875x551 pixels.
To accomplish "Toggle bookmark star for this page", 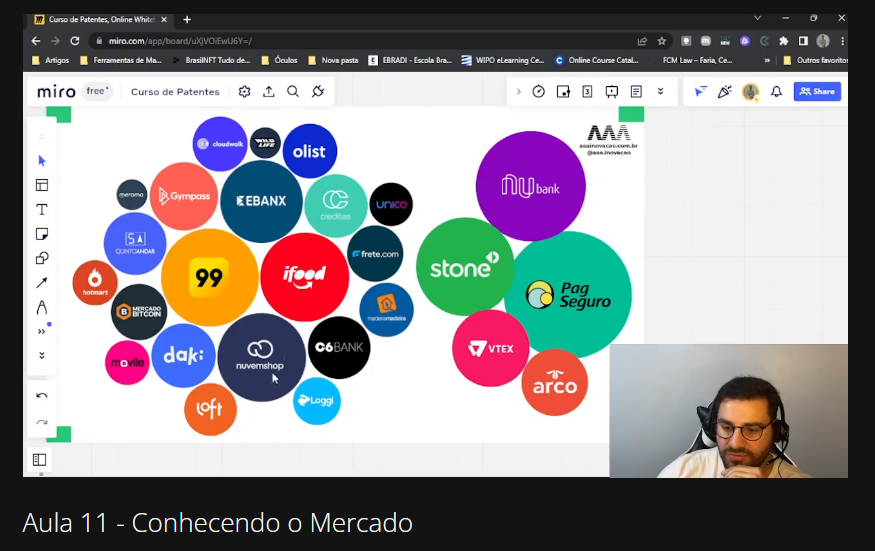I will [x=662, y=41].
